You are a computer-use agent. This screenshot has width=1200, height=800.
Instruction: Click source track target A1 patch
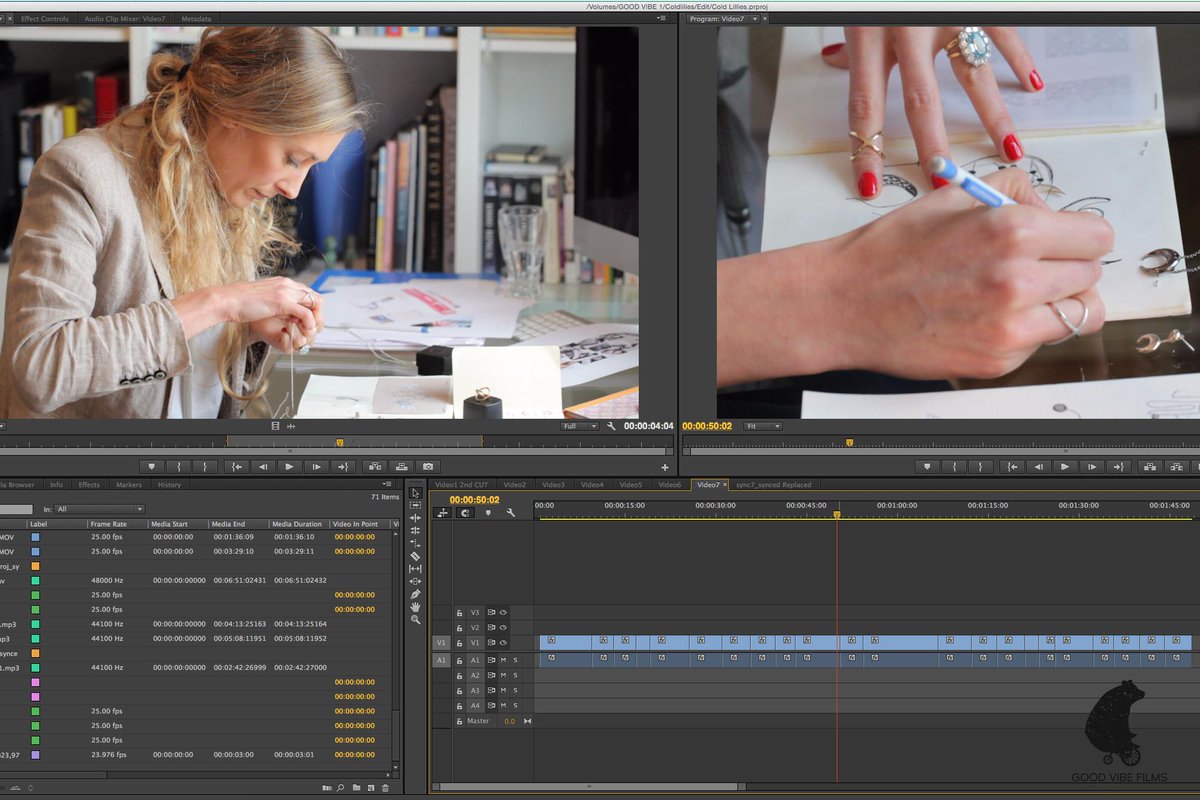pos(441,660)
